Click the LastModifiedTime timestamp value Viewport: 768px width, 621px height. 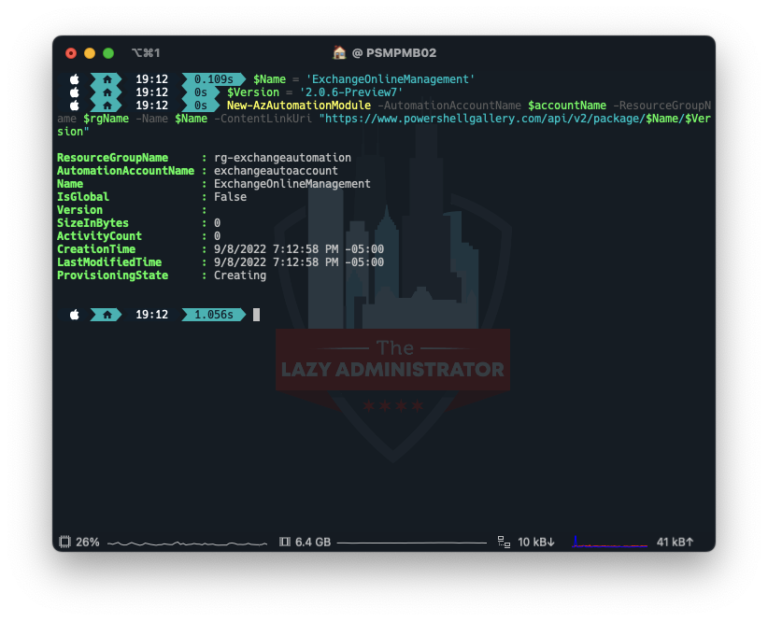point(299,263)
